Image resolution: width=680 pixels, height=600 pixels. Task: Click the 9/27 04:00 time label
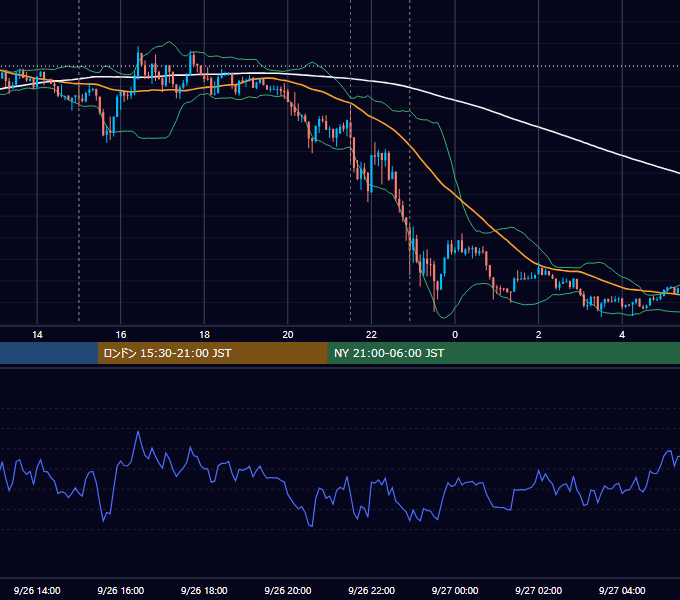click(622, 590)
